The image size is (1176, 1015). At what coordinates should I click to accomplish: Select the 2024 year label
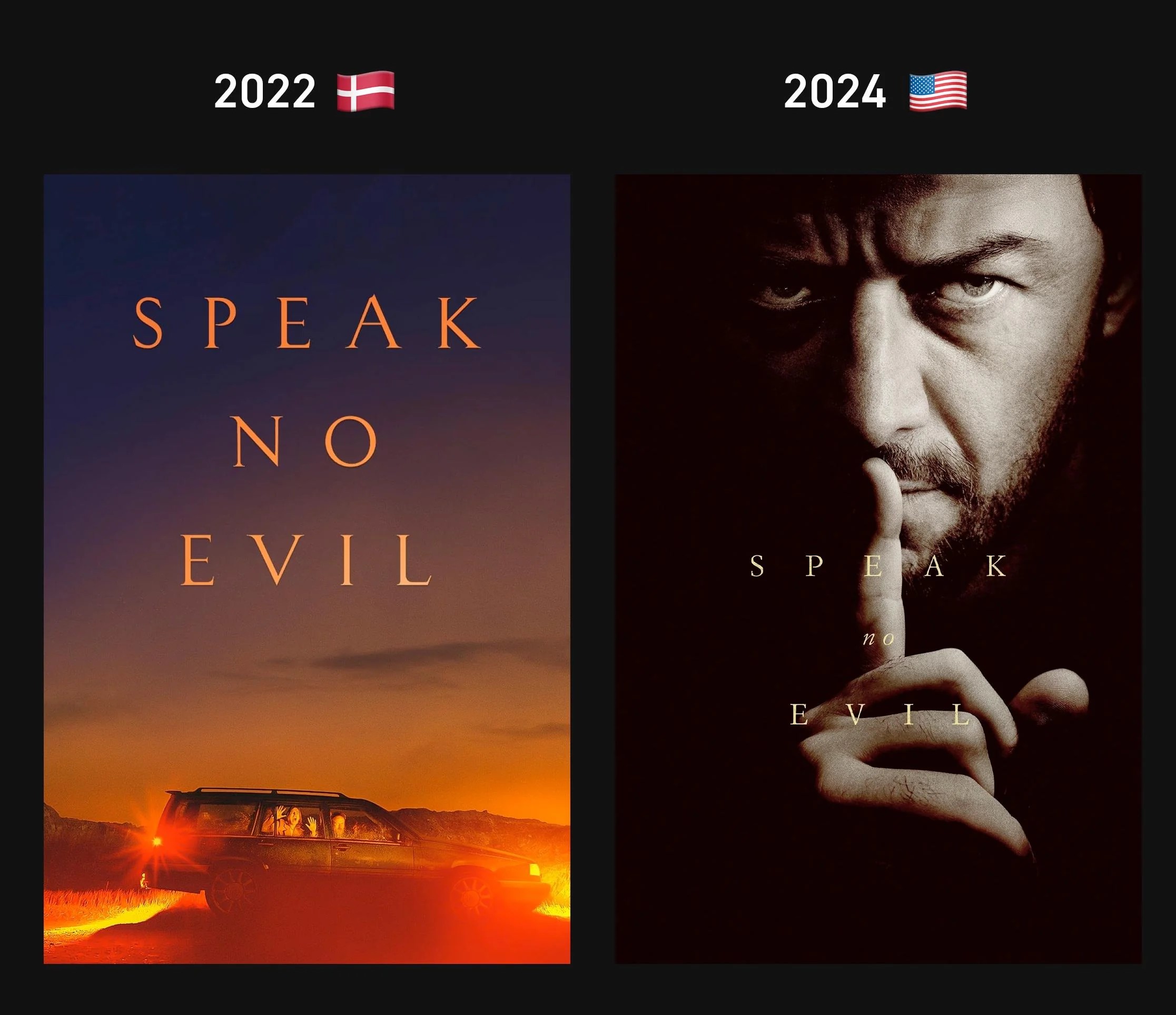(834, 92)
